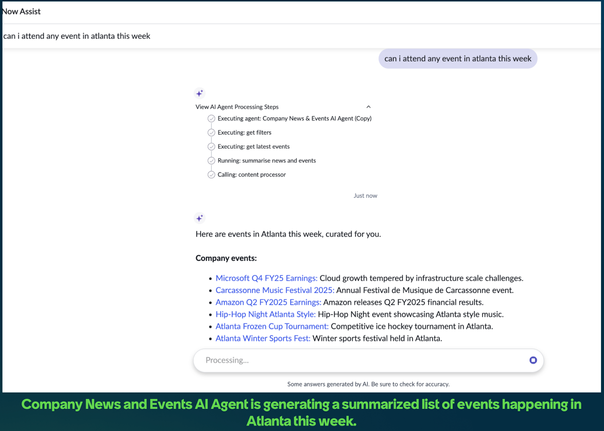Collapse the View AI Agent Processing Steps chevron
604x431 pixels.
click(368, 107)
